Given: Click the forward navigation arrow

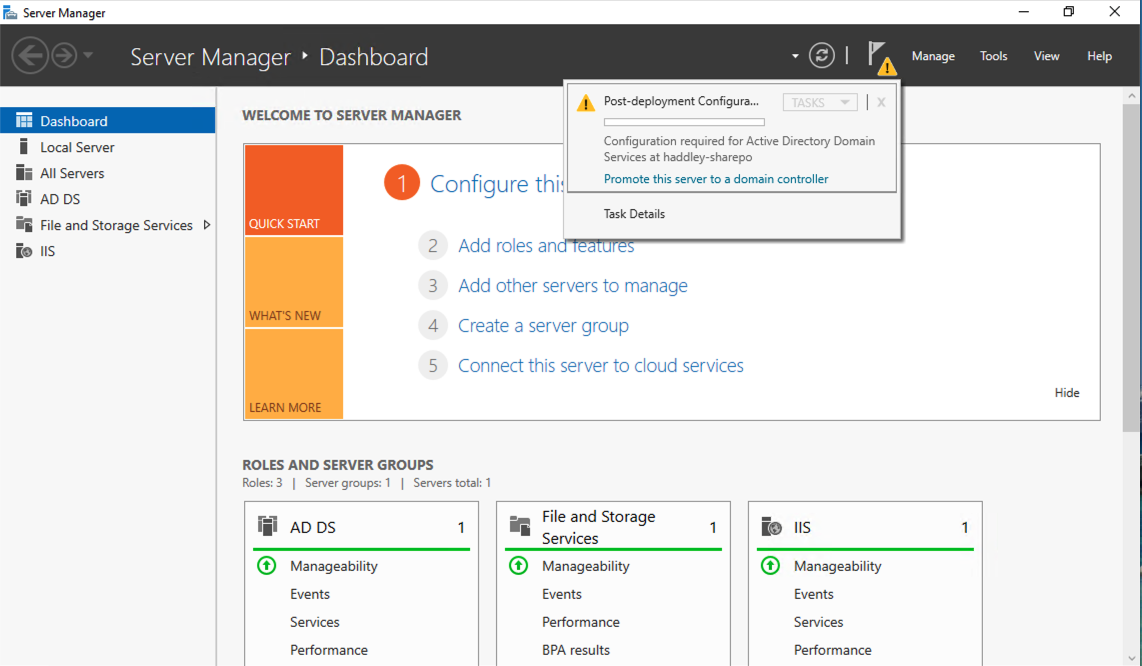Looking at the screenshot, I should click(x=64, y=55).
